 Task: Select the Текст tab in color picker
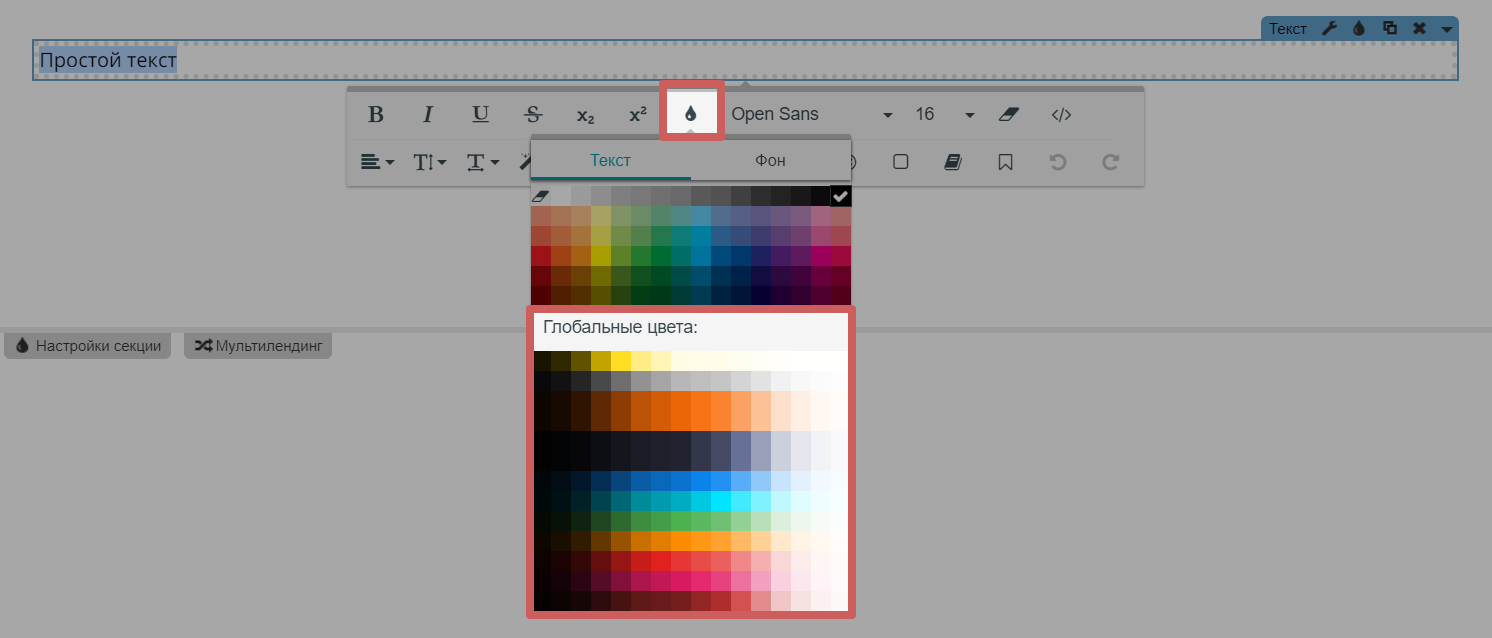(610, 160)
